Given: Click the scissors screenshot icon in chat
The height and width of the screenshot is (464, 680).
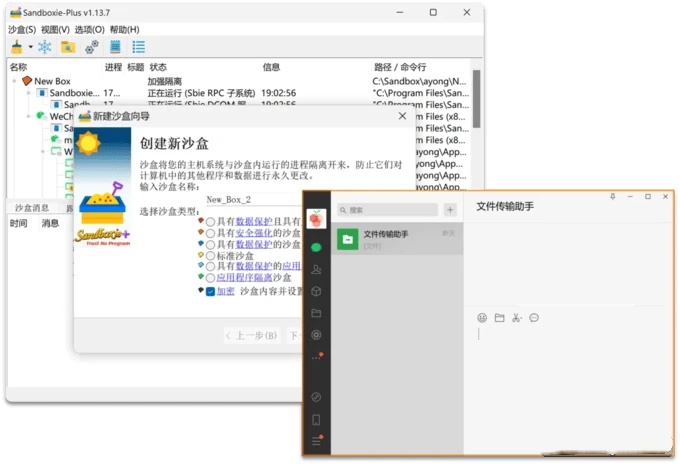Looking at the screenshot, I should [x=517, y=318].
